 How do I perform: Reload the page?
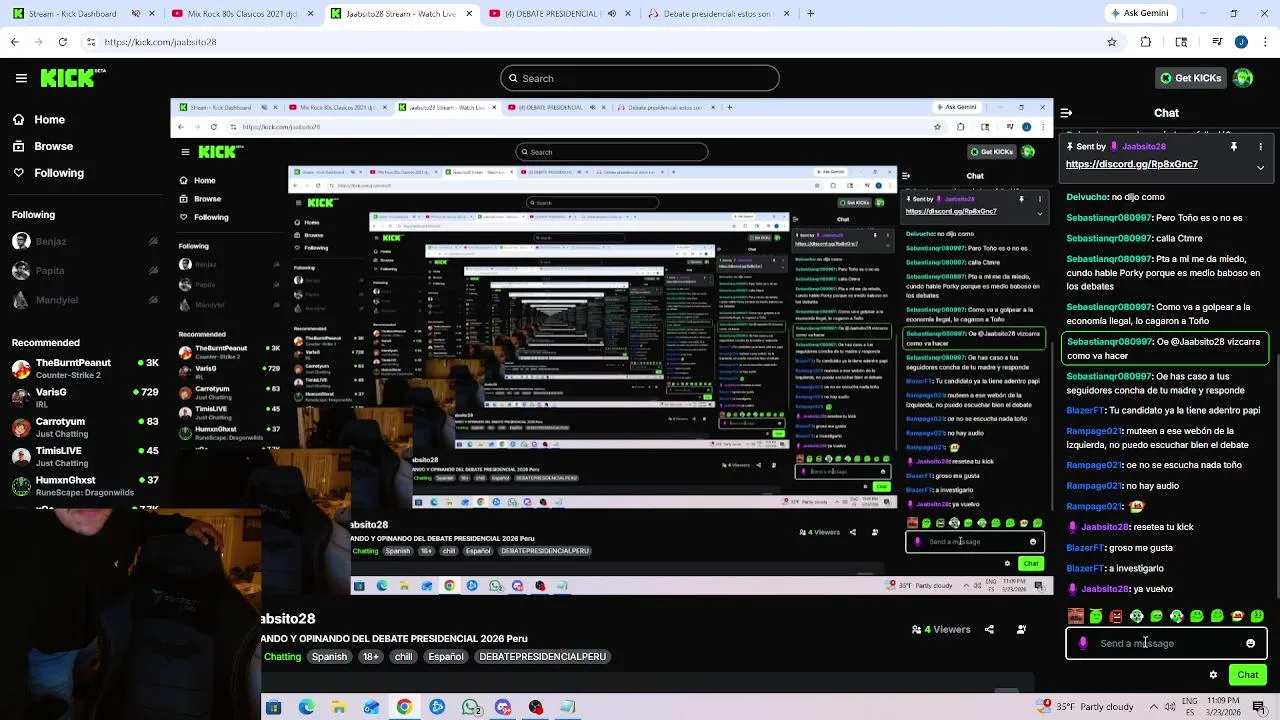(x=62, y=42)
